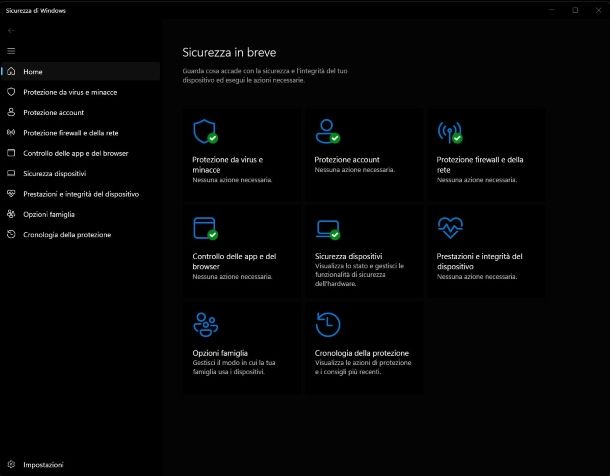610x476 pixels.
Task: Select Home in the sidebar
Action: (81, 71)
